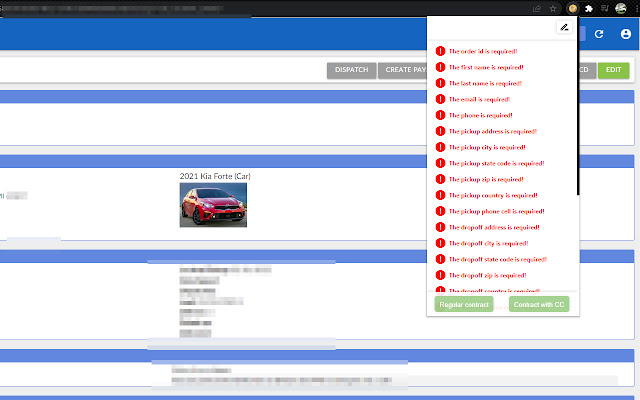Select 'The dropoff zip is required!' text
The image size is (640, 400).
488,275
